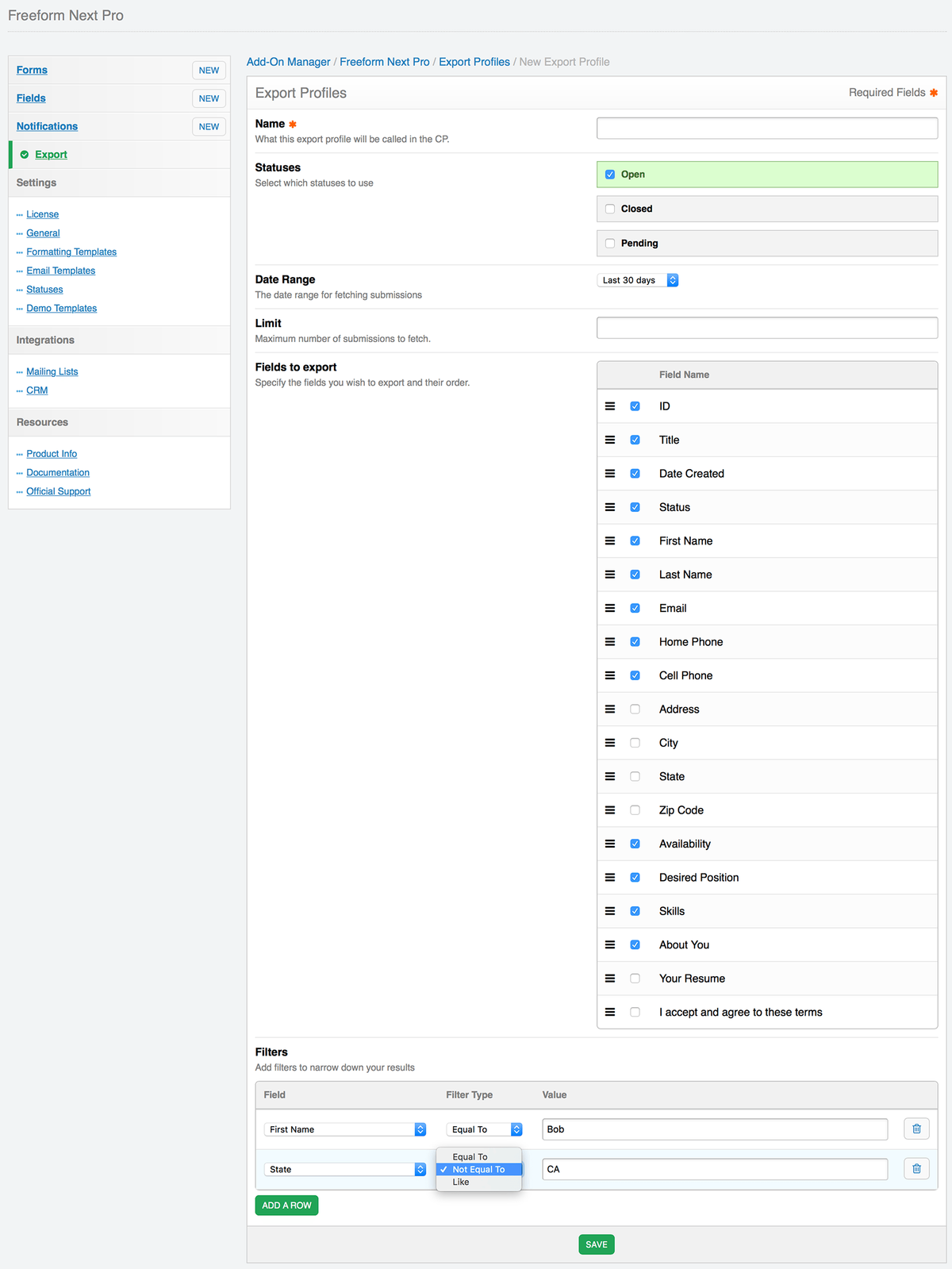Image resolution: width=952 pixels, height=1269 pixels.
Task: Uncheck the Availability field checkbox
Action: [x=635, y=844]
